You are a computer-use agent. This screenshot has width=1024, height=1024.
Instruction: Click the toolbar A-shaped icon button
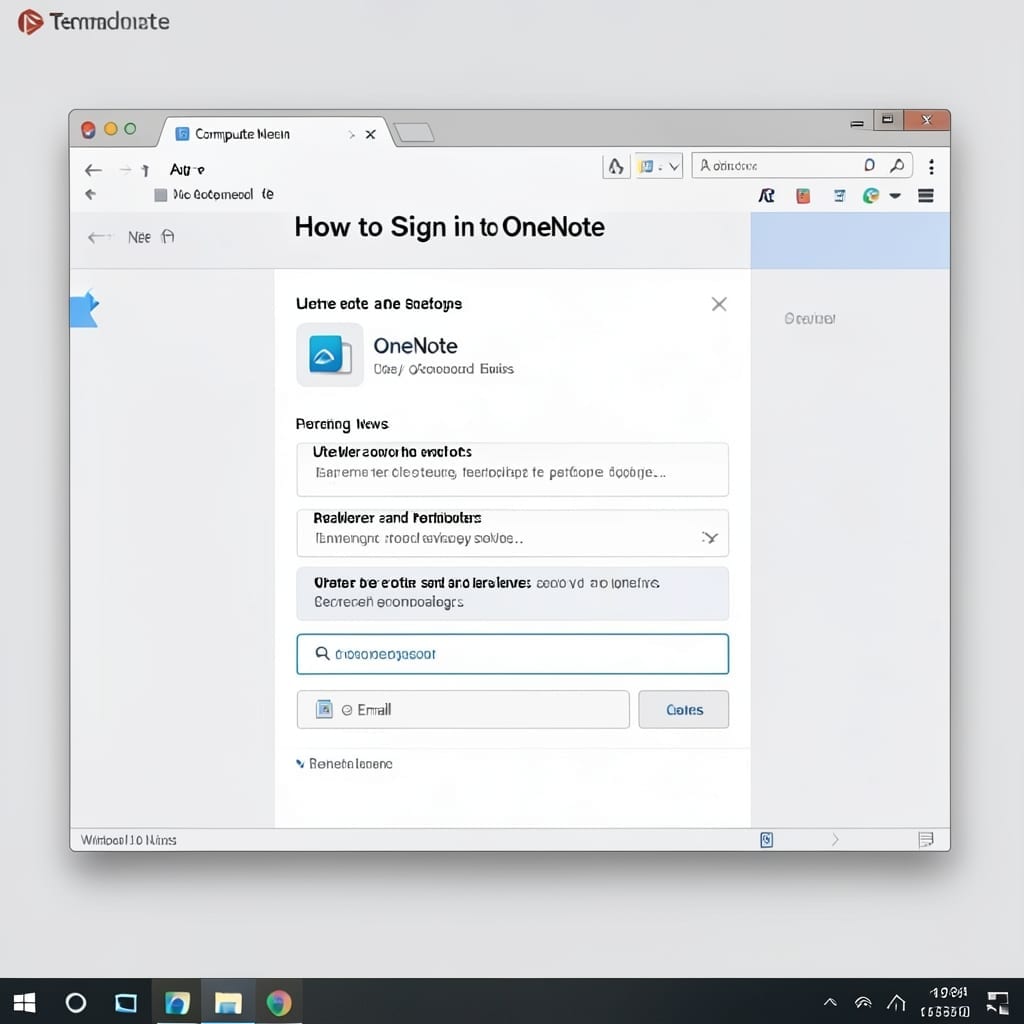click(x=616, y=167)
